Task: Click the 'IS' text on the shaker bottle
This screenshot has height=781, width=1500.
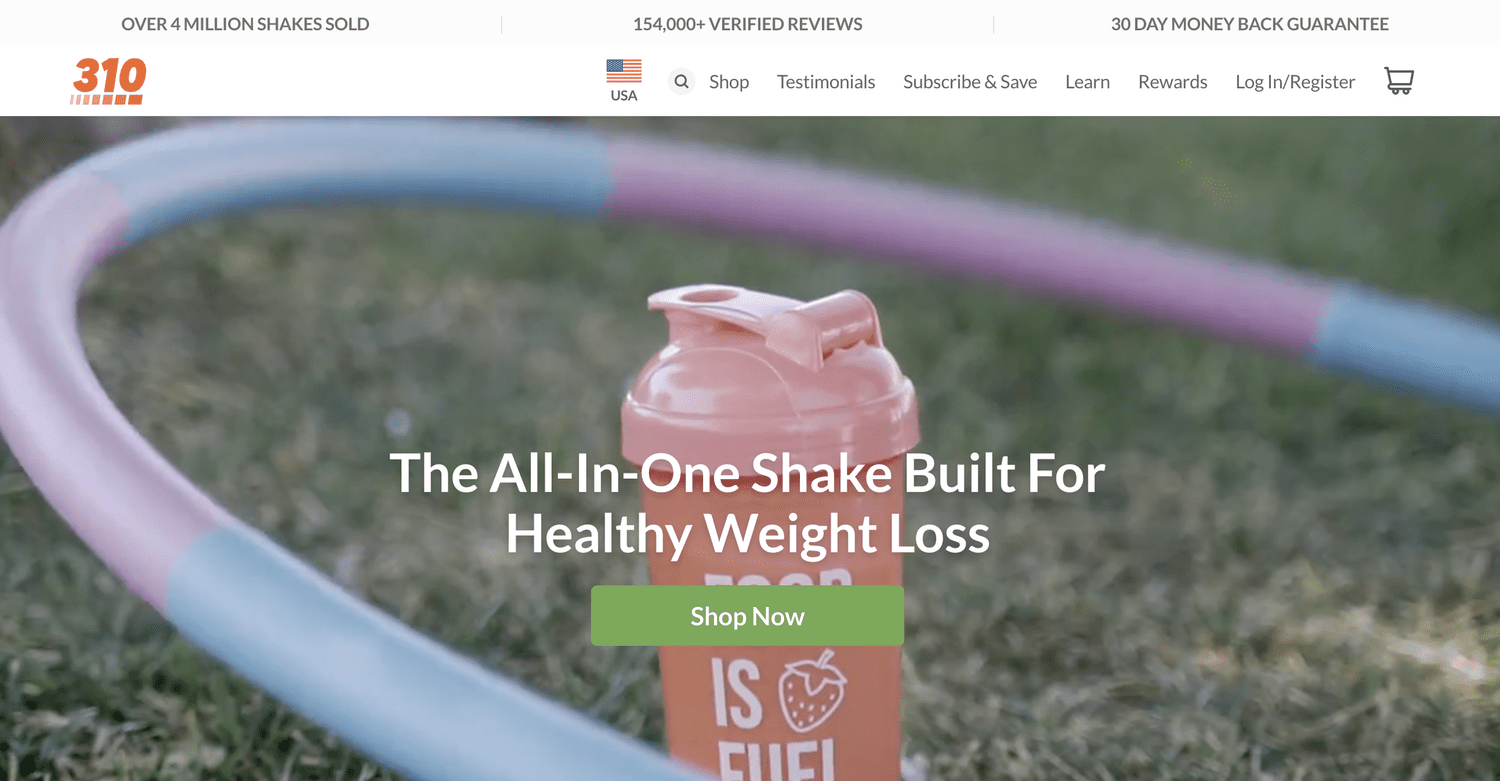Action: pyautogui.click(x=738, y=690)
